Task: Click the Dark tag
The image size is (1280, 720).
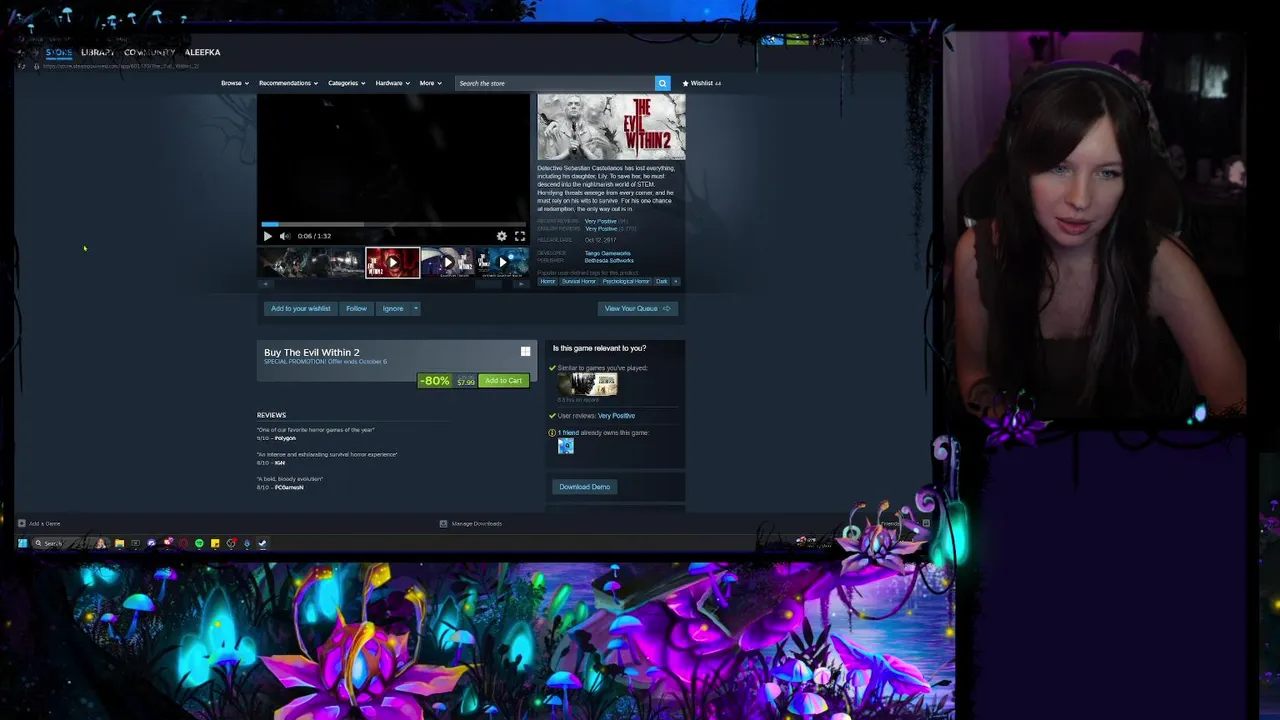Action: coord(661,281)
